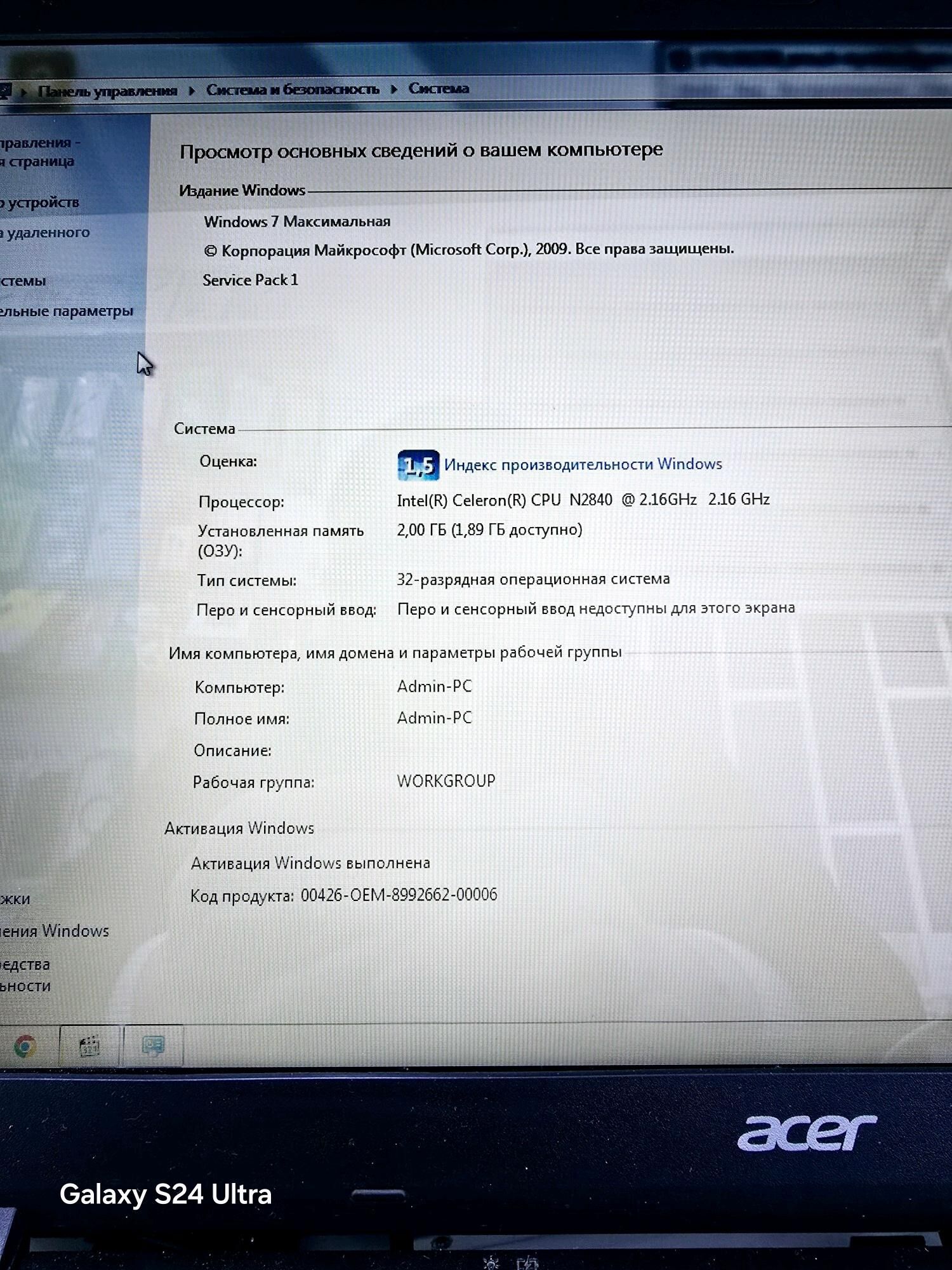Navigate to Панель управления in the breadcrumb

(x=107, y=91)
